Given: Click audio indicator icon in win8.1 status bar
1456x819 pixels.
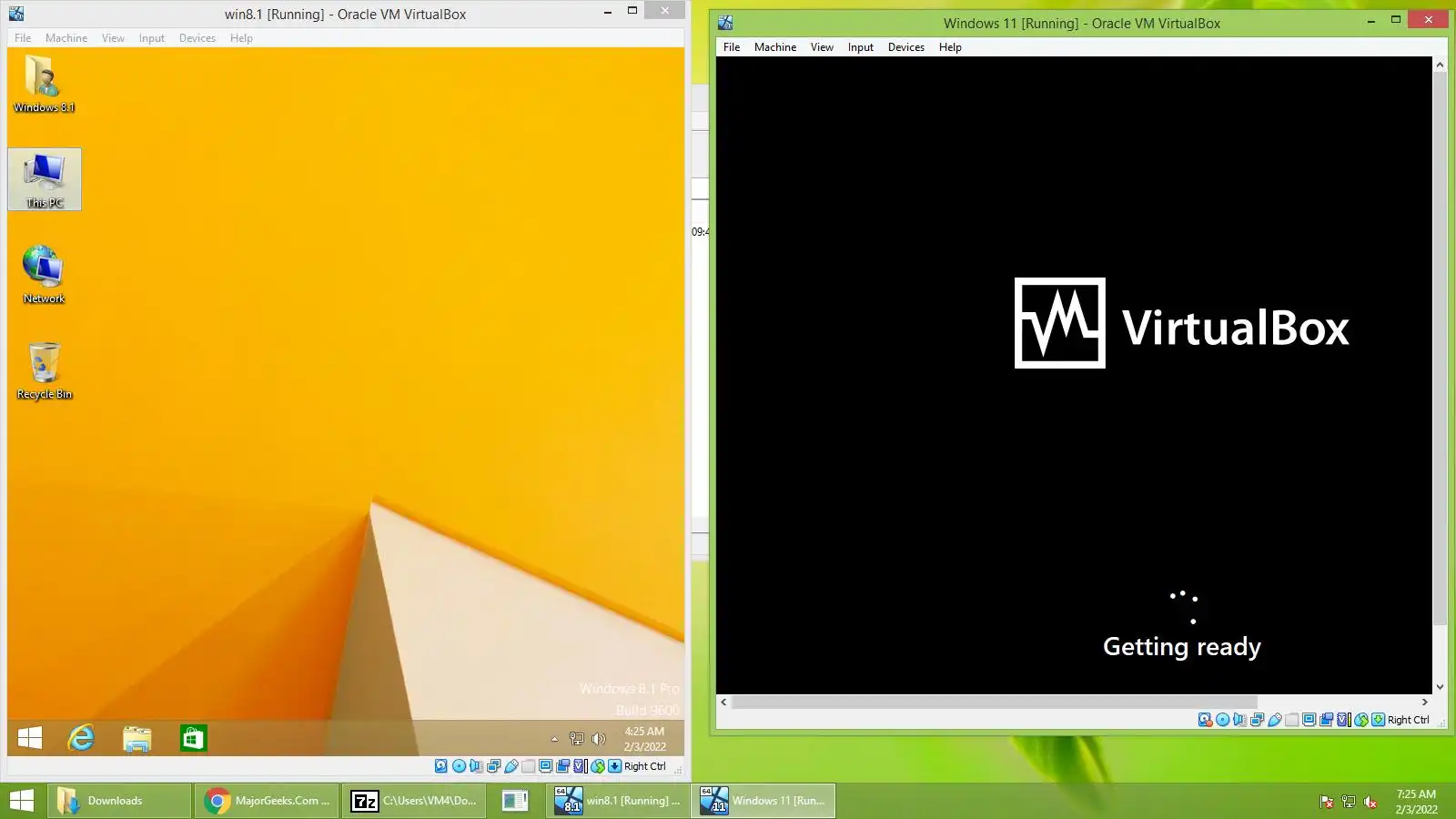Looking at the screenshot, I should click(476, 766).
